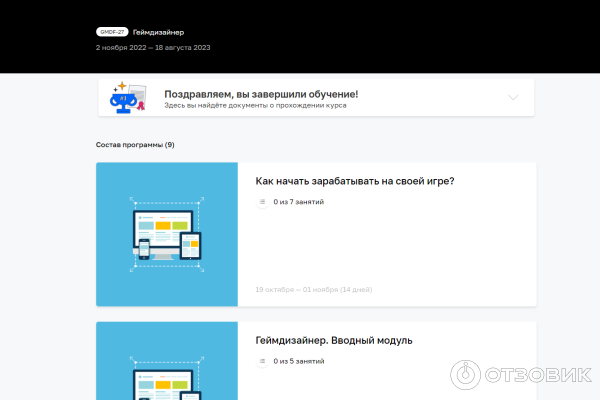Open module Как начать зарабатывать на своей игре?
This screenshot has height=400, width=600.
tap(355, 181)
